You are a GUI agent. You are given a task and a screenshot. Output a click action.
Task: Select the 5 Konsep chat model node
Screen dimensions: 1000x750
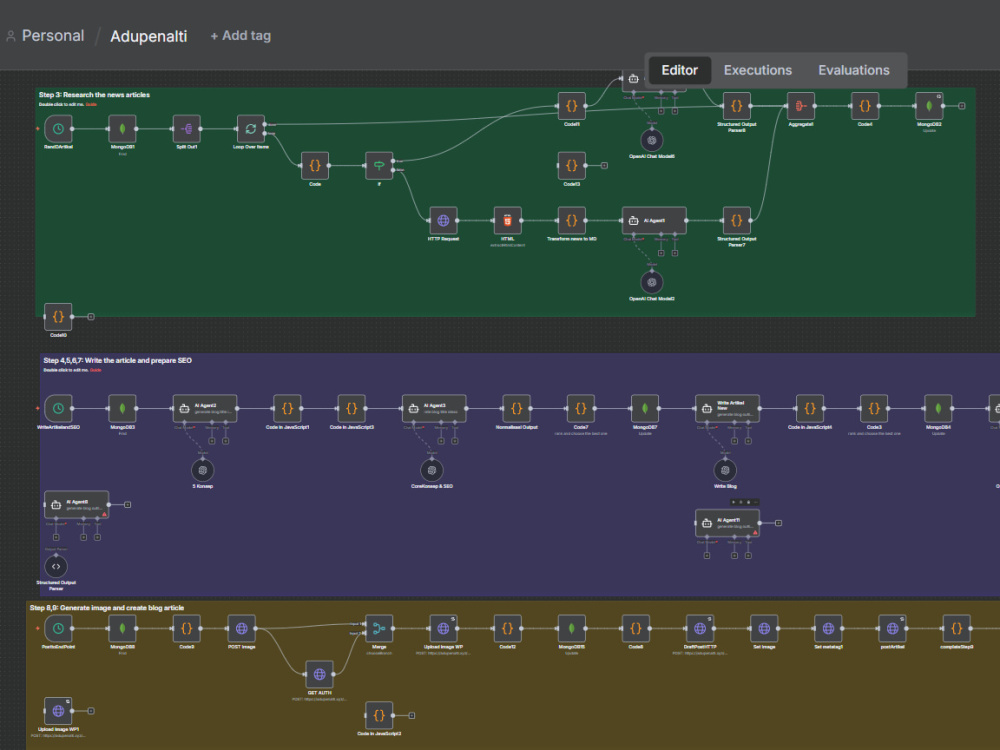[203, 471]
